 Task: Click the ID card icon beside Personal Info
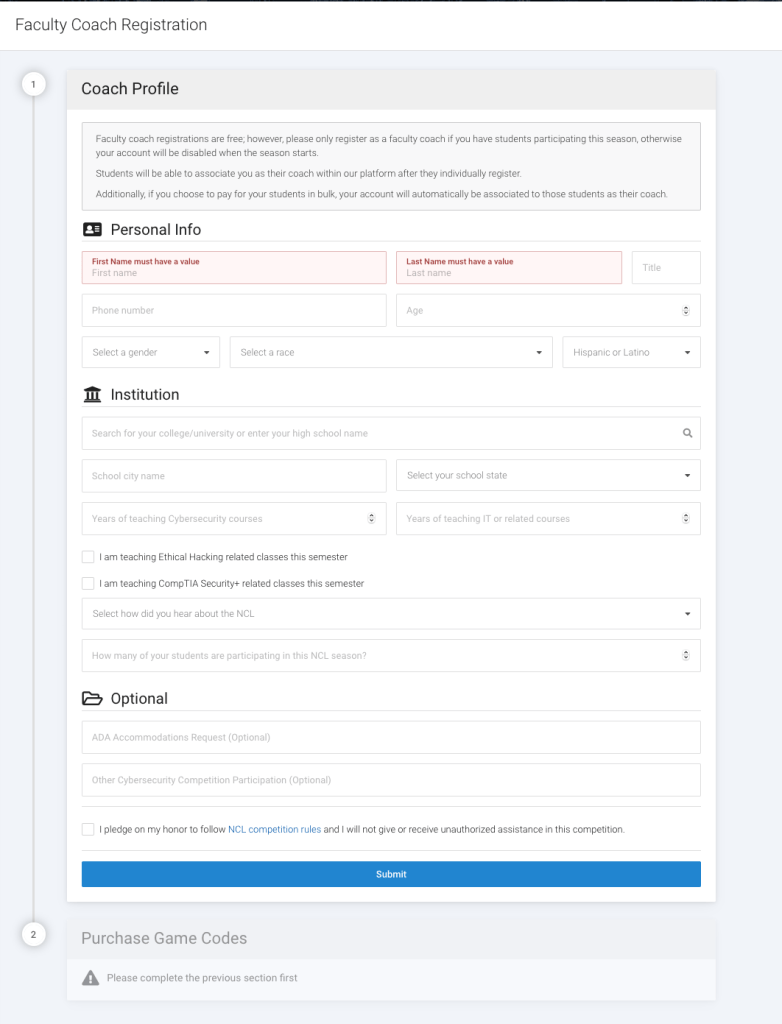[x=92, y=229]
